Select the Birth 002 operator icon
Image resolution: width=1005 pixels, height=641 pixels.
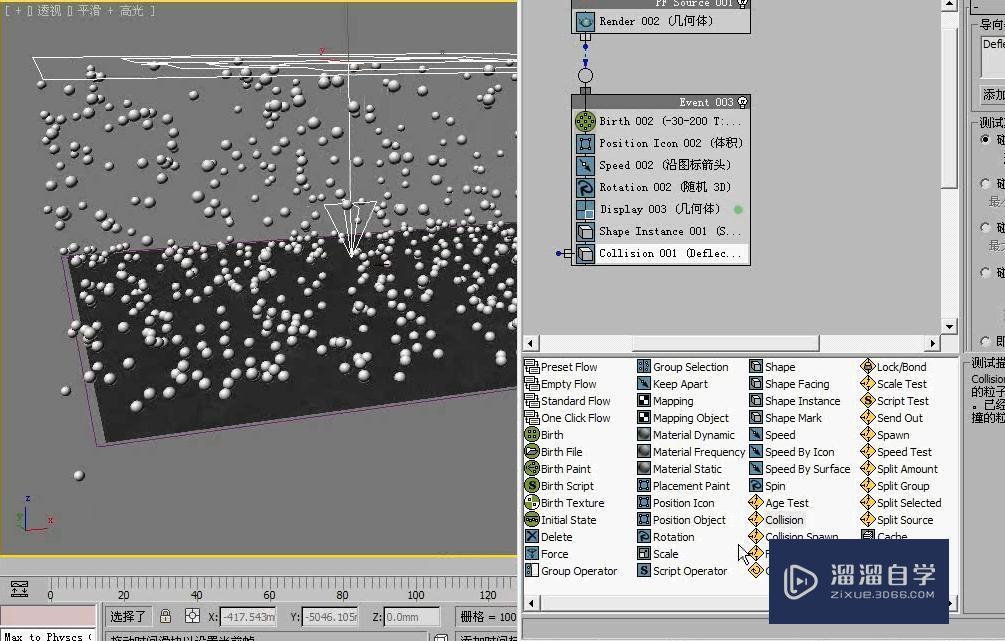[585, 121]
